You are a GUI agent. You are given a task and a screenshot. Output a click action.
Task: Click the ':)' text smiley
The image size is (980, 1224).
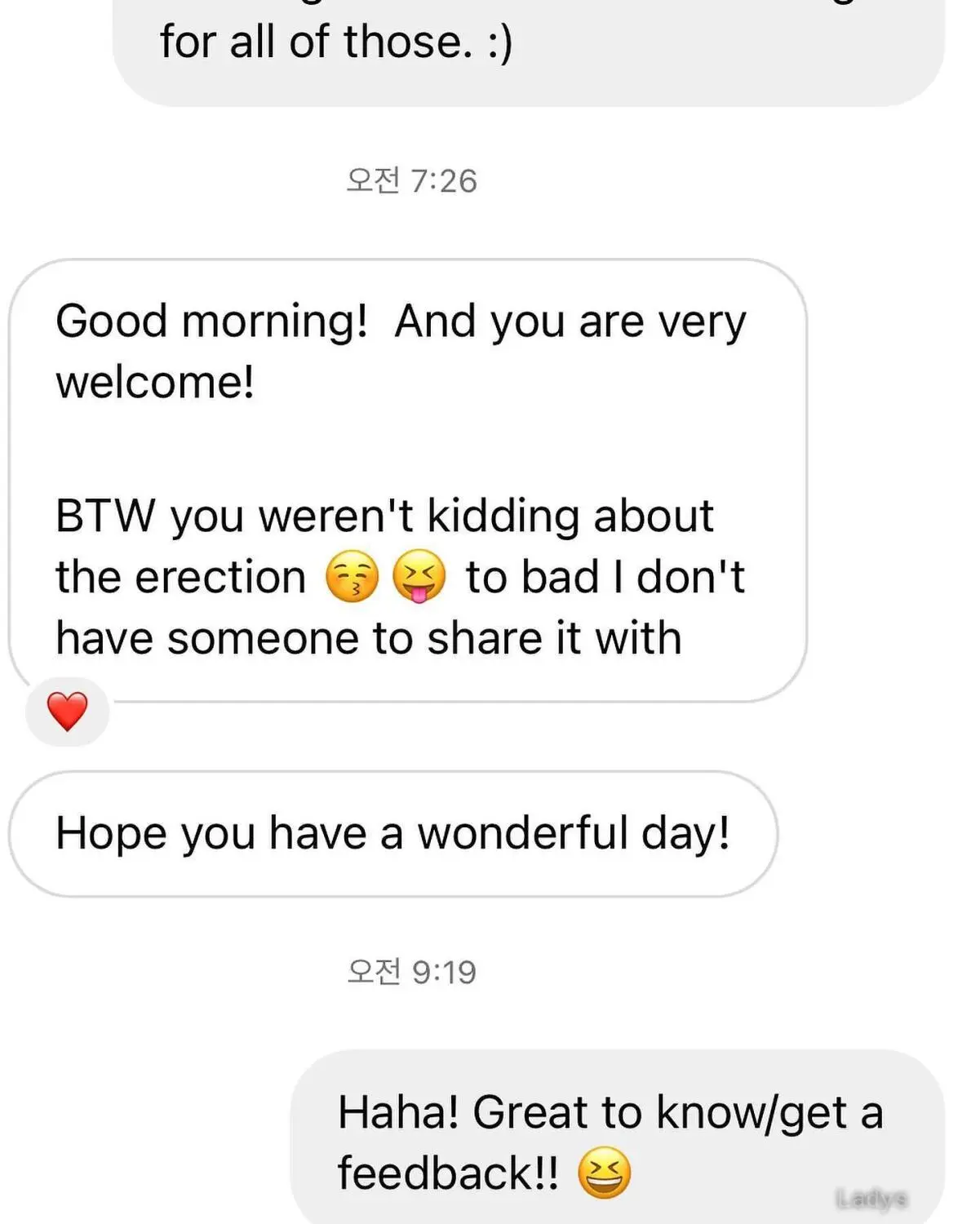tap(500, 42)
